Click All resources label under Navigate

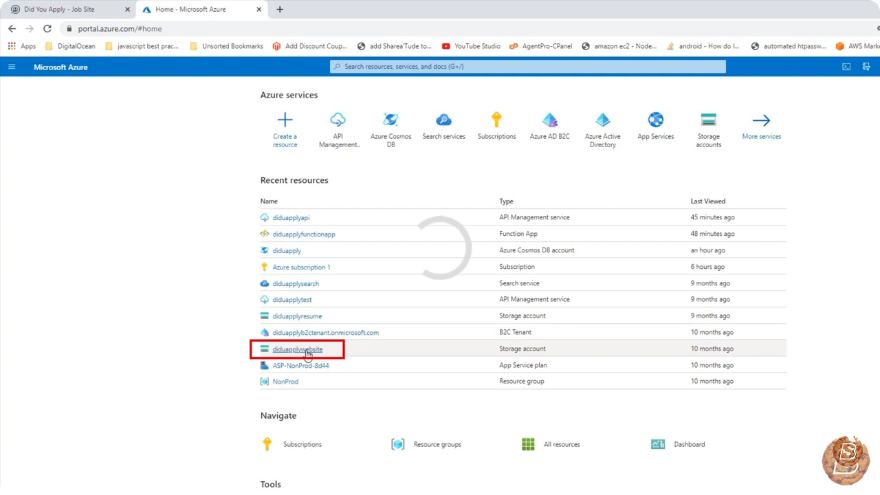(562, 444)
